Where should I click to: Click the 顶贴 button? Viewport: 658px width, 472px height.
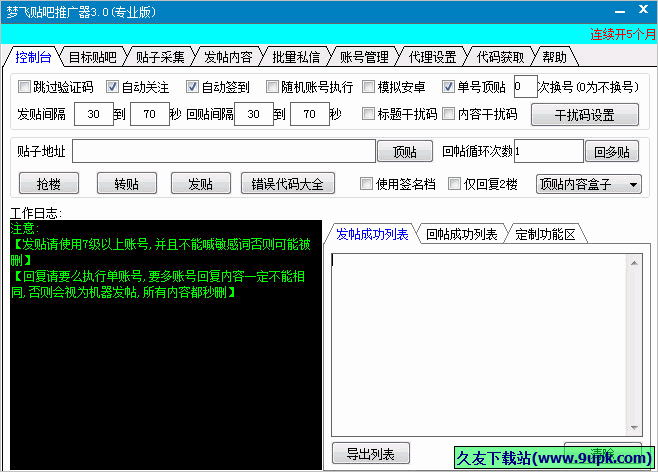coord(405,151)
